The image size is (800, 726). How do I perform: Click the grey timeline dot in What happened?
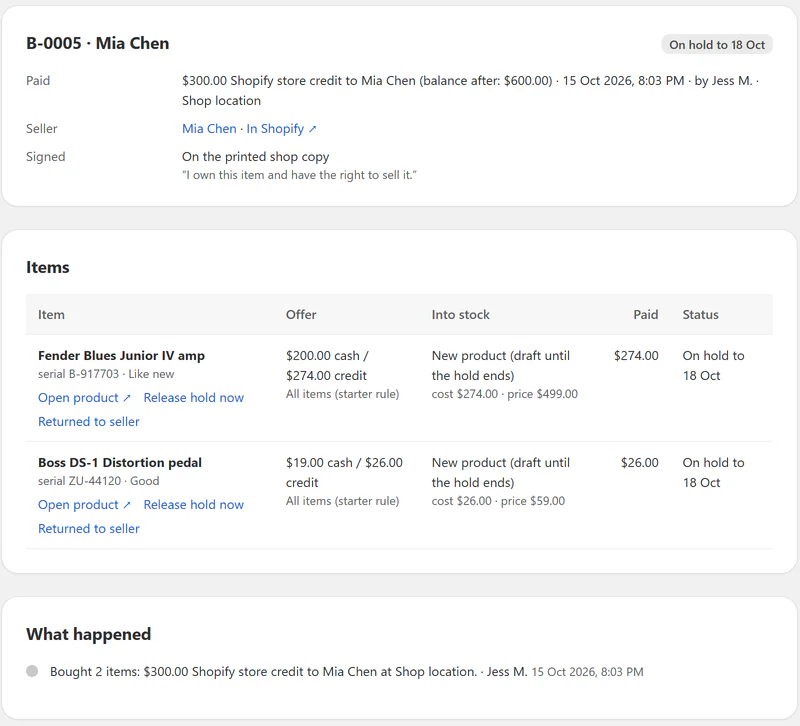pos(32,671)
